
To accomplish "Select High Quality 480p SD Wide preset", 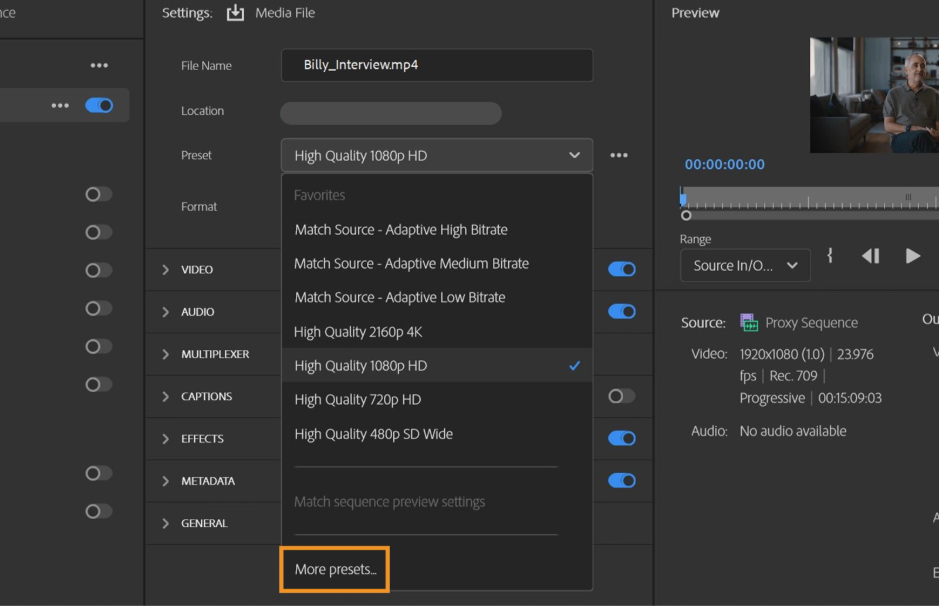I will (436, 434).
